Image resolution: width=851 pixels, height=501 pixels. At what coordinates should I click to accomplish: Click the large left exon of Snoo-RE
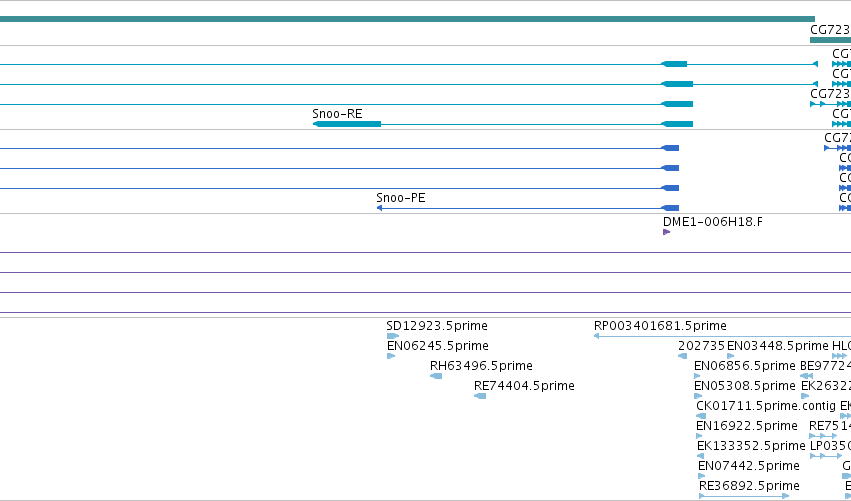pyautogui.click(x=347, y=124)
